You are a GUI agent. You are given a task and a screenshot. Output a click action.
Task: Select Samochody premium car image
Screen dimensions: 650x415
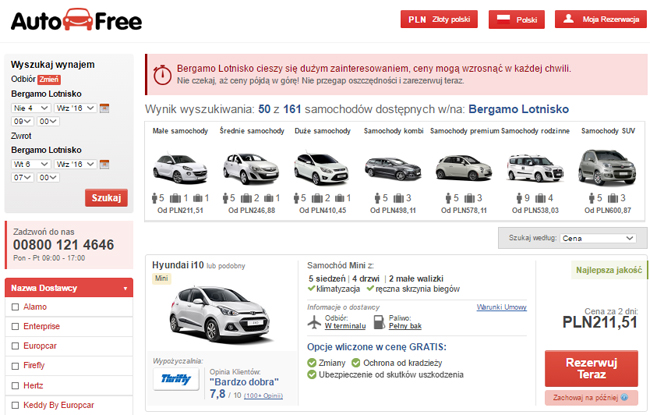point(463,168)
